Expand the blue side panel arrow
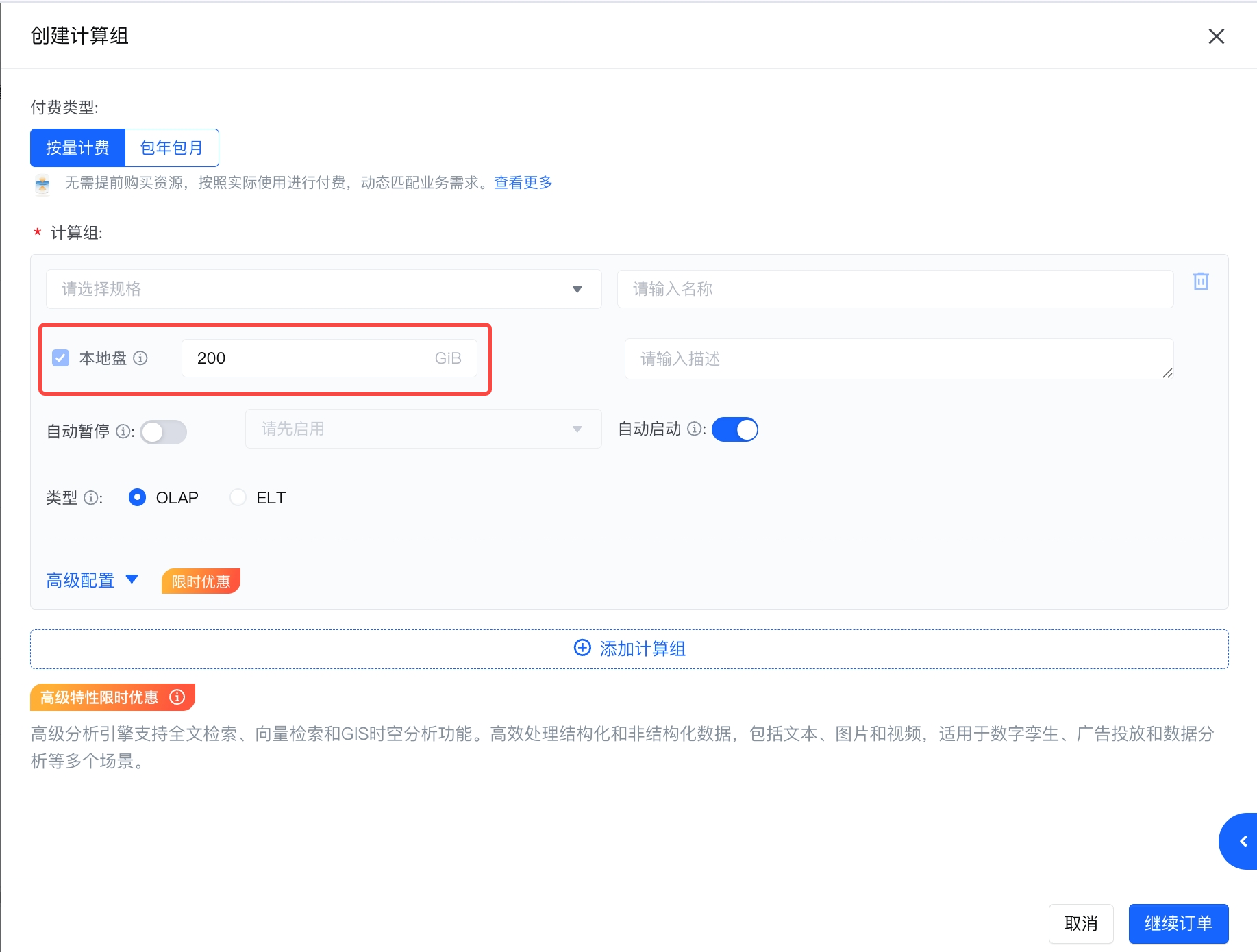This screenshot has height=952, width=1257. tap(1239, 841)
